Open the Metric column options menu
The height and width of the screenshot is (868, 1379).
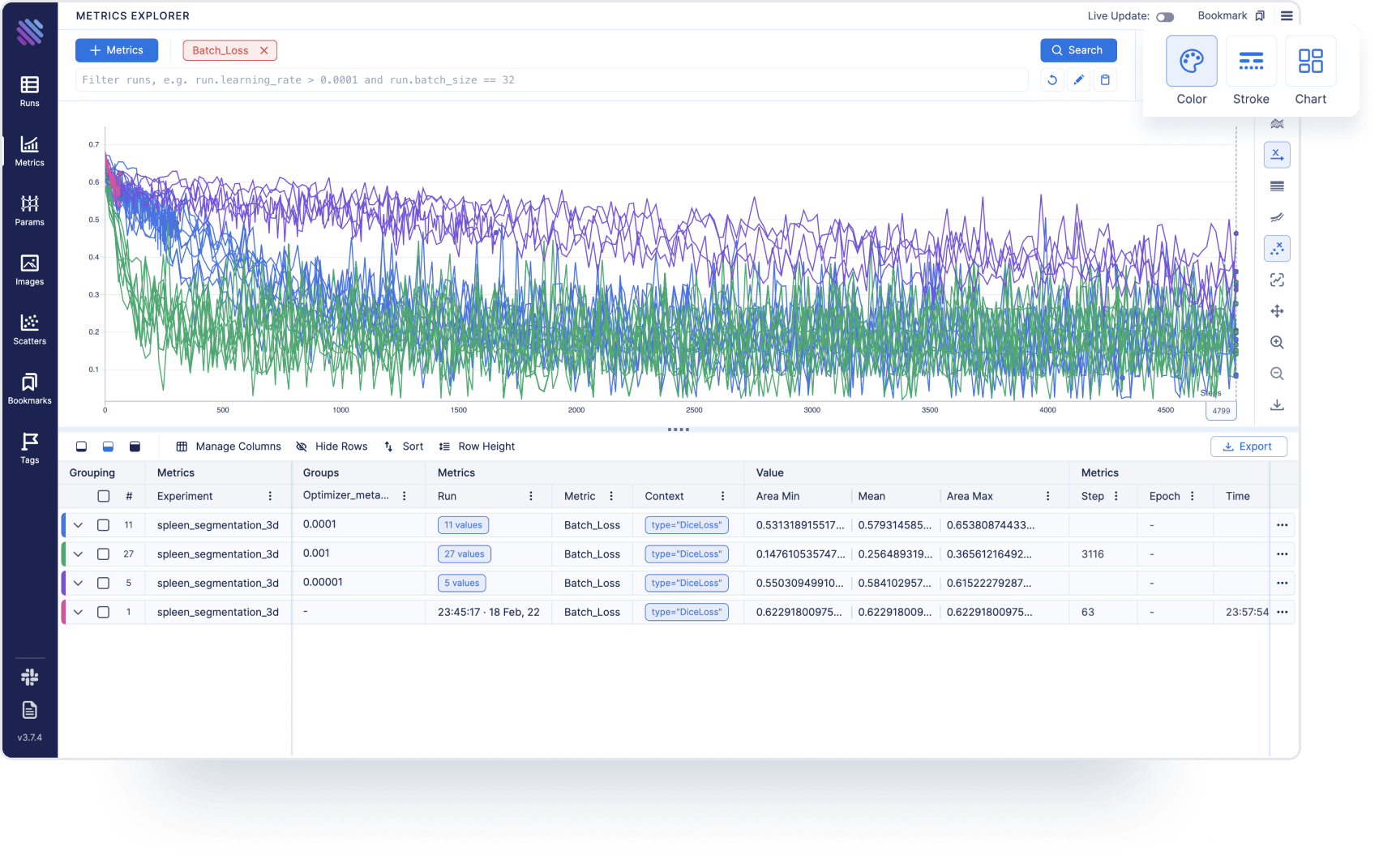[x=611, y=496]
